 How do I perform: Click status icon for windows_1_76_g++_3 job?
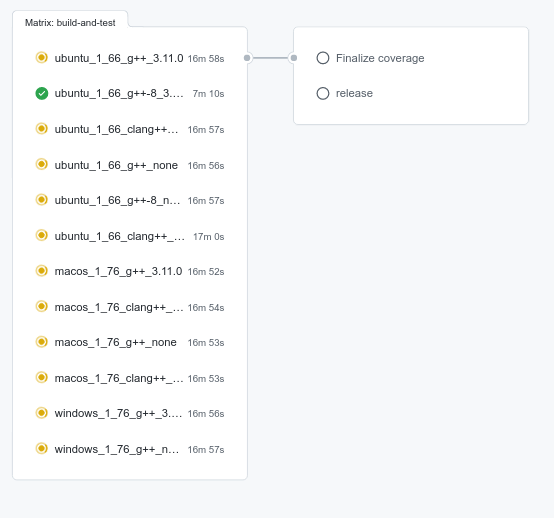coord(42,413)
